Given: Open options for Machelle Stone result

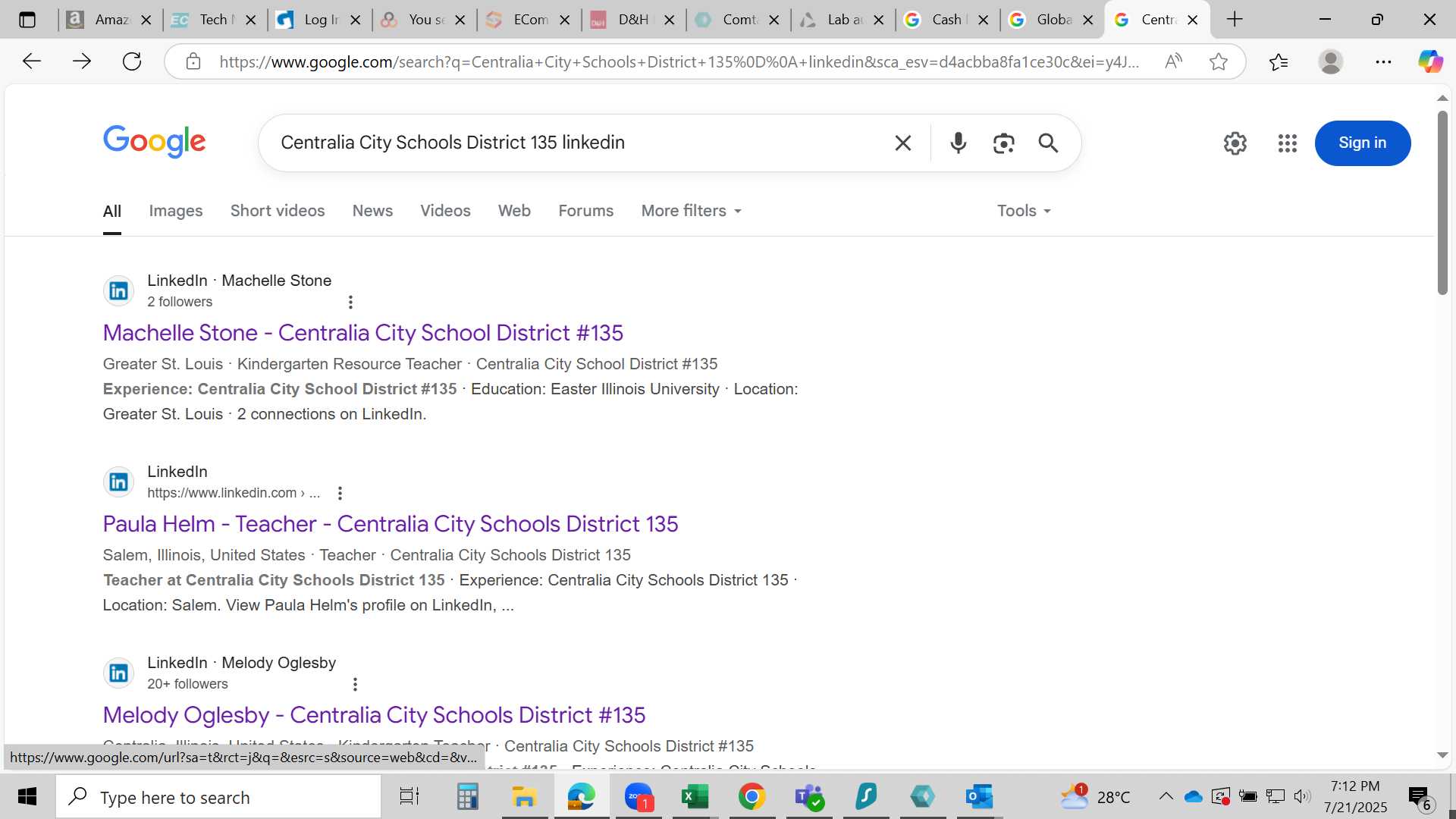Looking at the screenshot, I should point(350,302).
